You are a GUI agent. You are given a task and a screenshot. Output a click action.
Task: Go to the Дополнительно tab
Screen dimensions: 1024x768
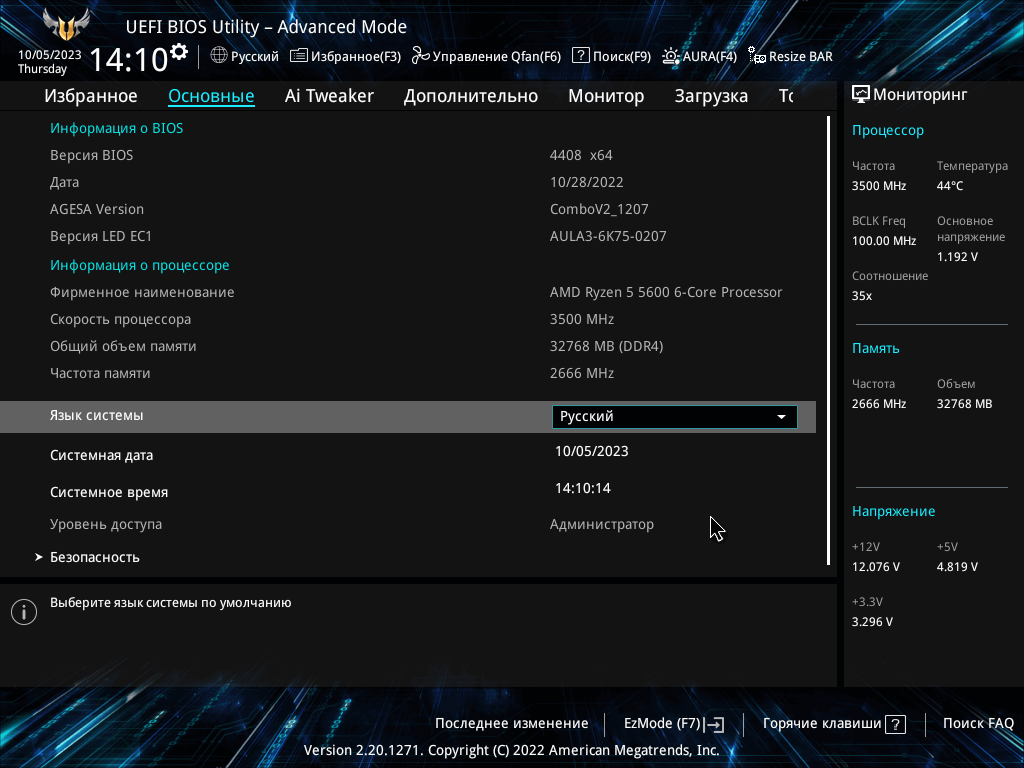tap(471, 96)
